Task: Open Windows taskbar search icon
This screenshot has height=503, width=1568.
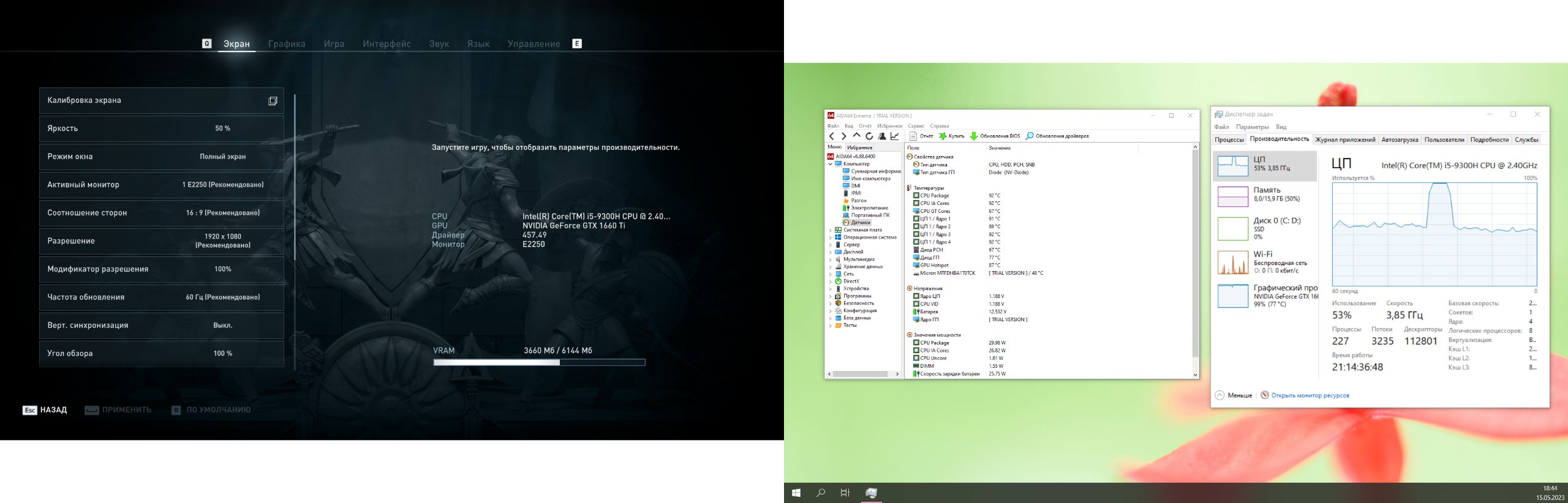Action: coord(821,493)
